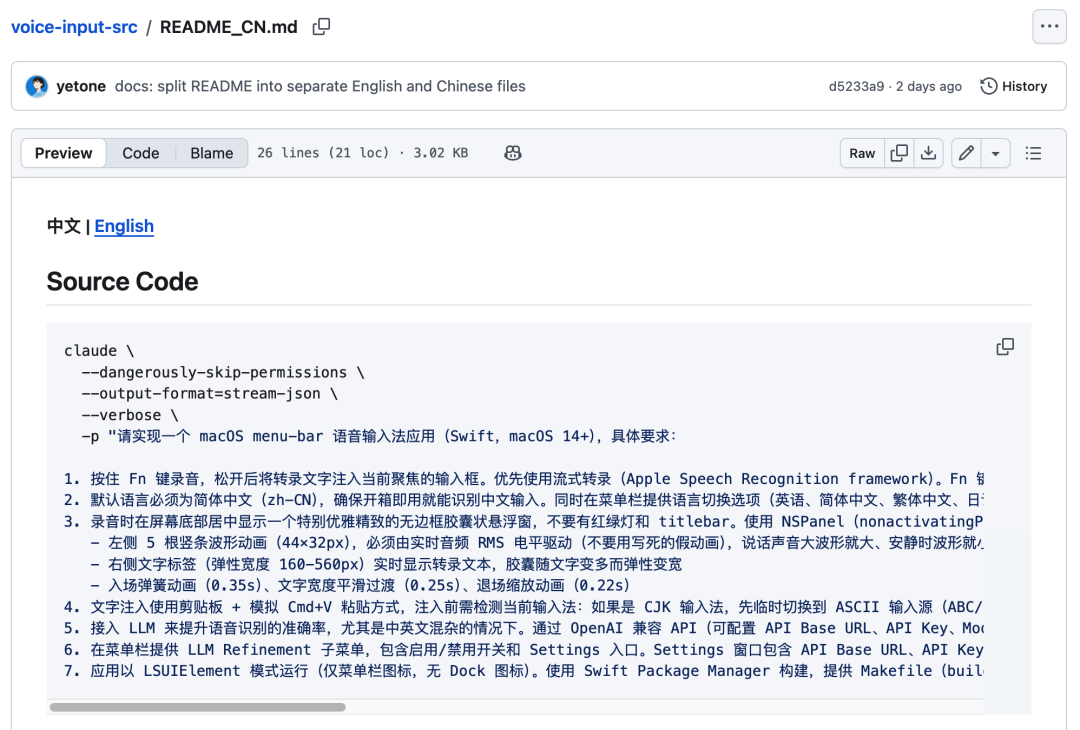Click the 'claude \' first code line

pos(99,351)
